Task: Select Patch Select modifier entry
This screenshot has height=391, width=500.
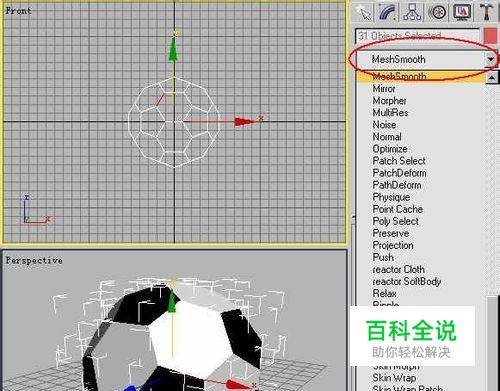Action: click(399, 161)
